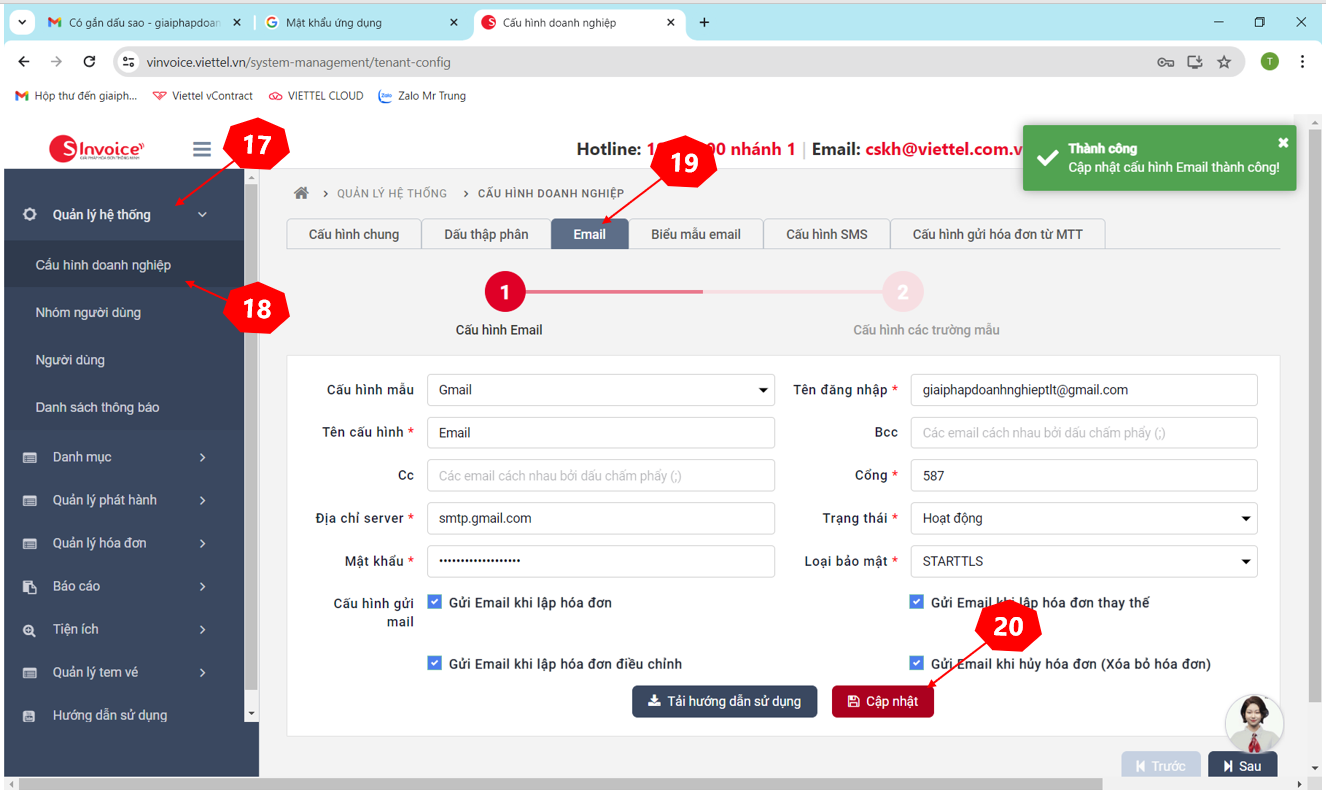The image size is (1326, 790).
Task: Toggle Gửi Email khi lập hóa đơn thay thế
Action: [x=916, y=601]
